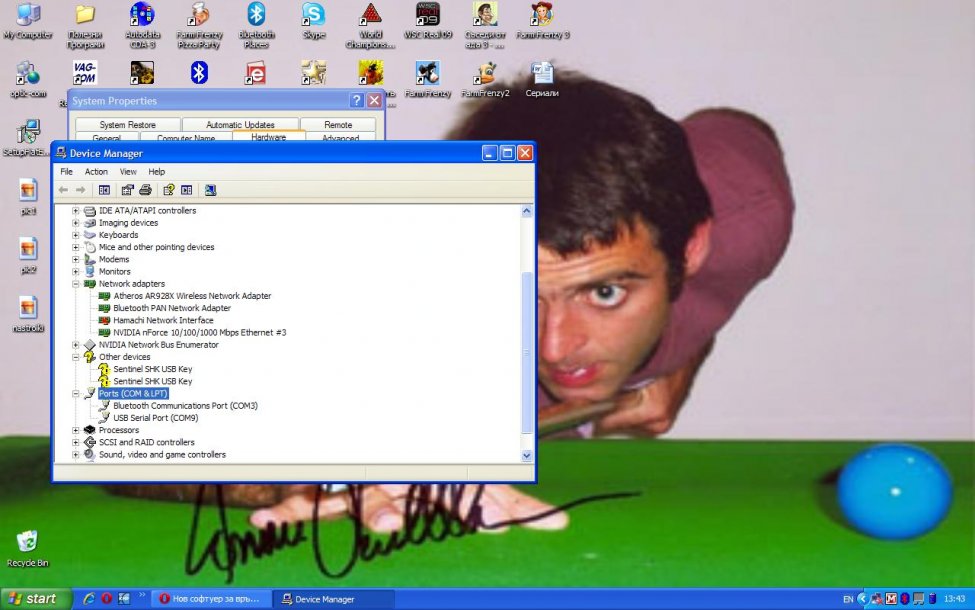Click the Scan for hardware changes icon
Screen dimensions: 975x610
(210, 190)
